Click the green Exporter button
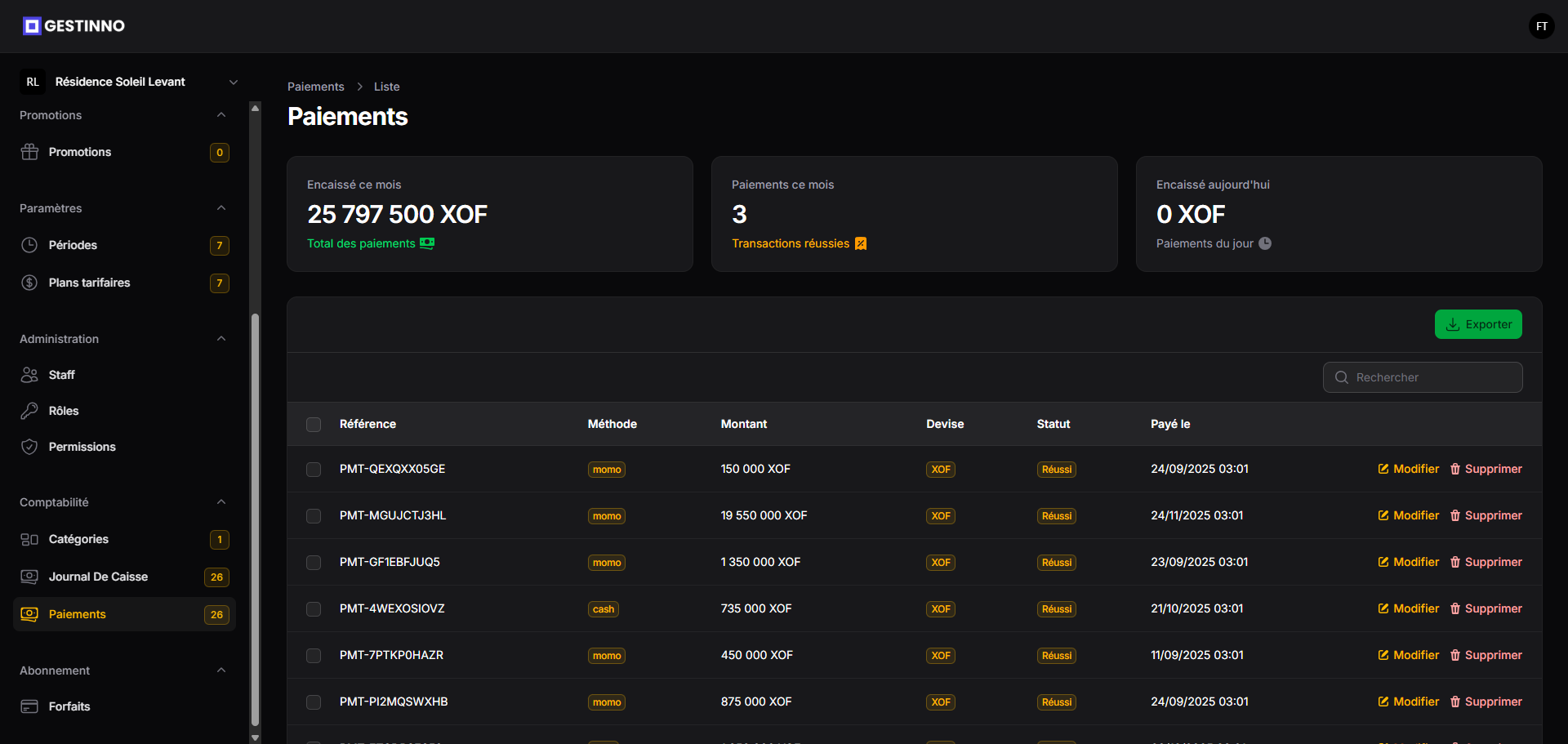The height and width of the screenshot is (744, 1568). [1478, 324]
